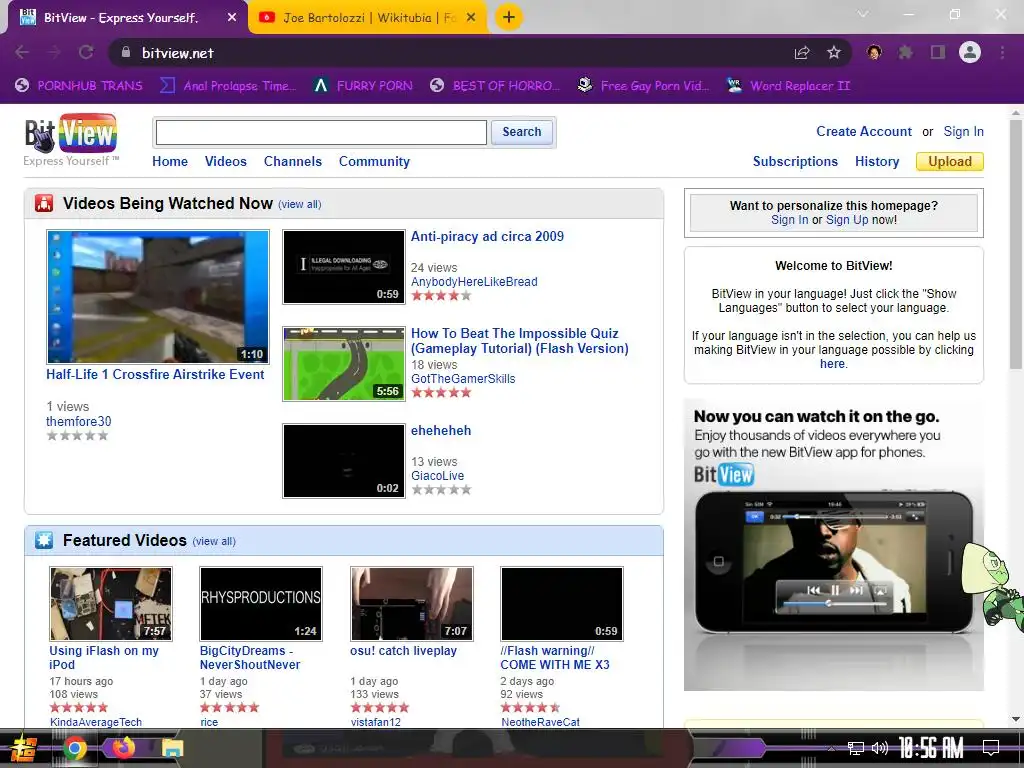
Task: Switch to the Joe Bartolozzi Wikitubia tab
Action: 368,18
